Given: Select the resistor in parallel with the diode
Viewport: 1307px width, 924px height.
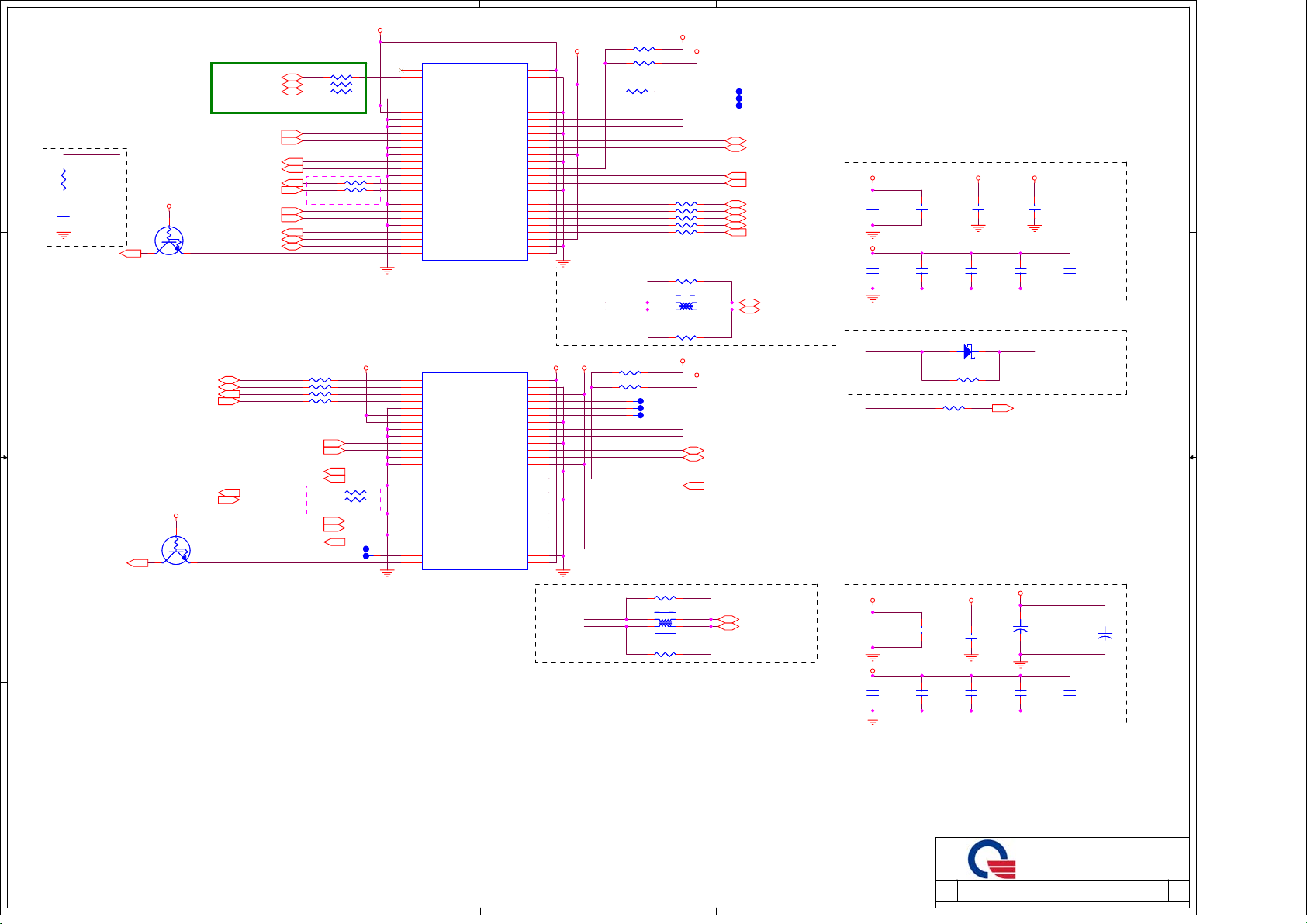Looking at the screenshot, I should 967,380.
